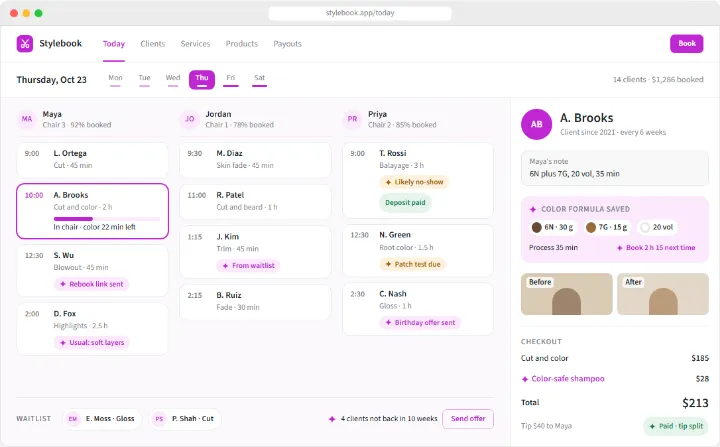Click the Deposit paid badge
Image resolution: width=720 pixels, height=447 pixels.
405,203
